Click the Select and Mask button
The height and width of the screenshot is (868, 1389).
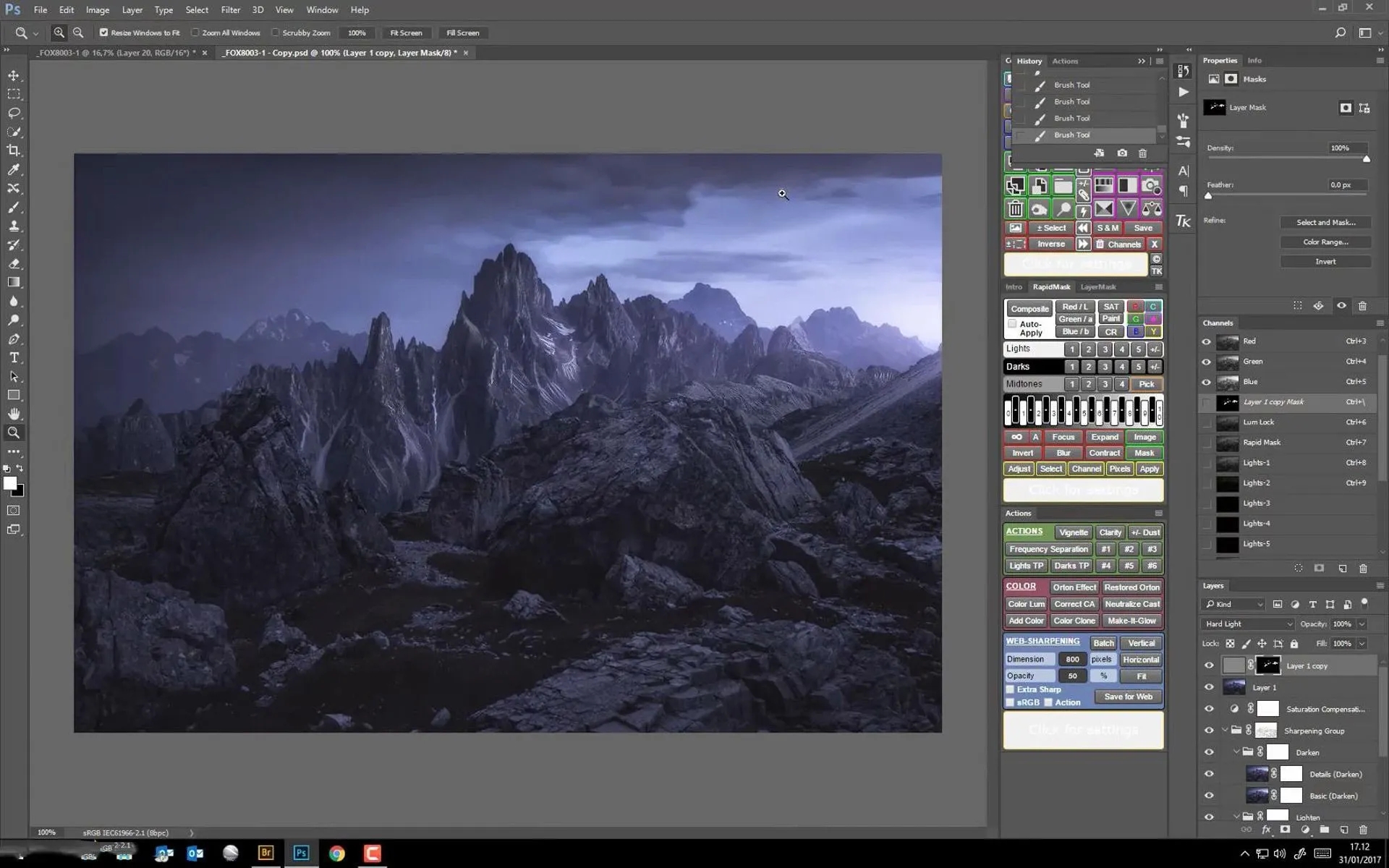point(1325,222)
